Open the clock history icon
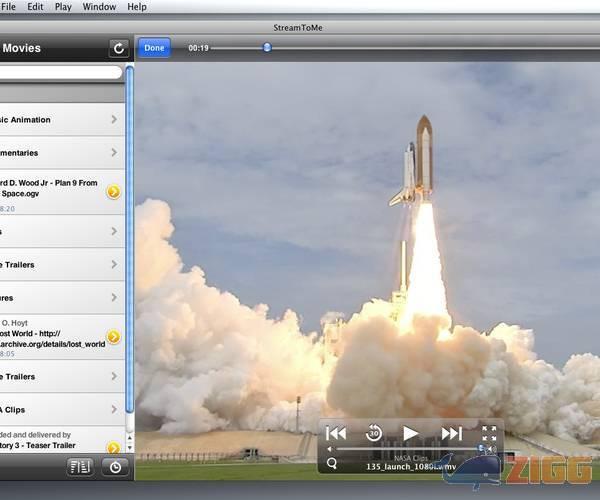 [x=115, y=467]
